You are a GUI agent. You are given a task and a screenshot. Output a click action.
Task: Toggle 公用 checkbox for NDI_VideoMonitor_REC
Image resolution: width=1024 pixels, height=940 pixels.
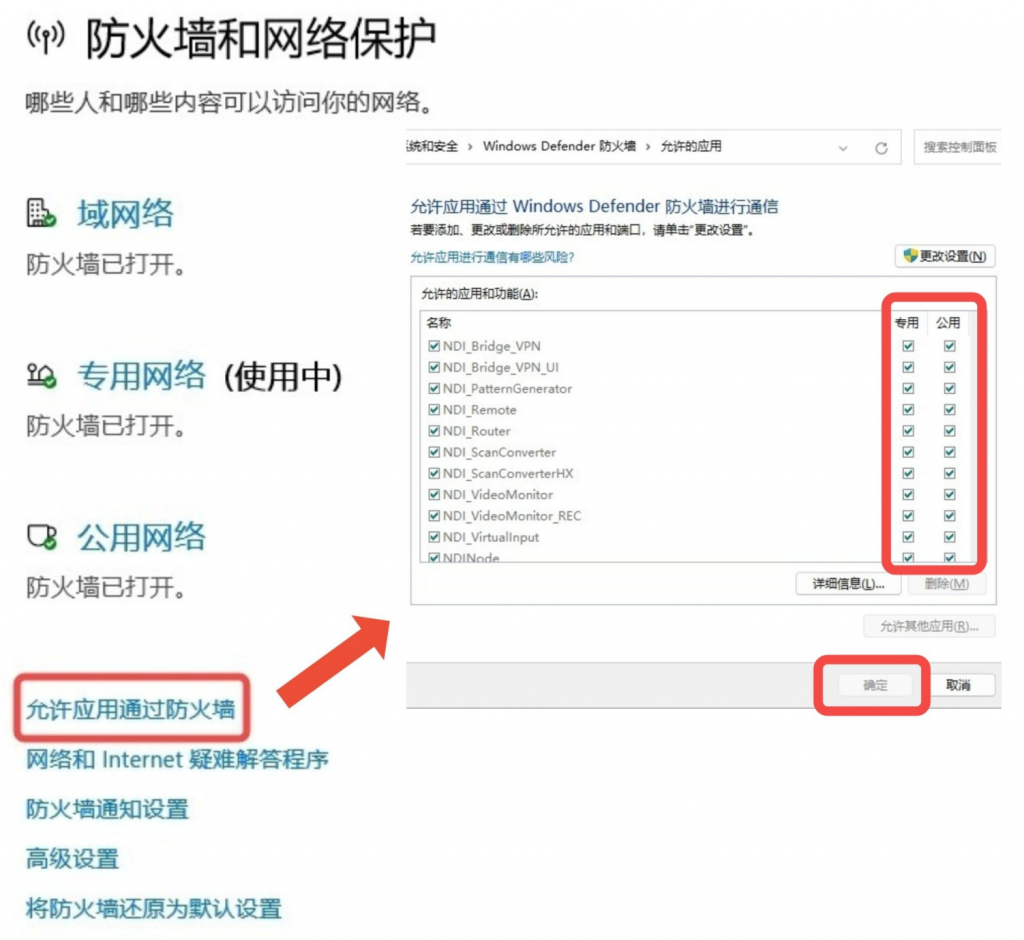(950, 515)
